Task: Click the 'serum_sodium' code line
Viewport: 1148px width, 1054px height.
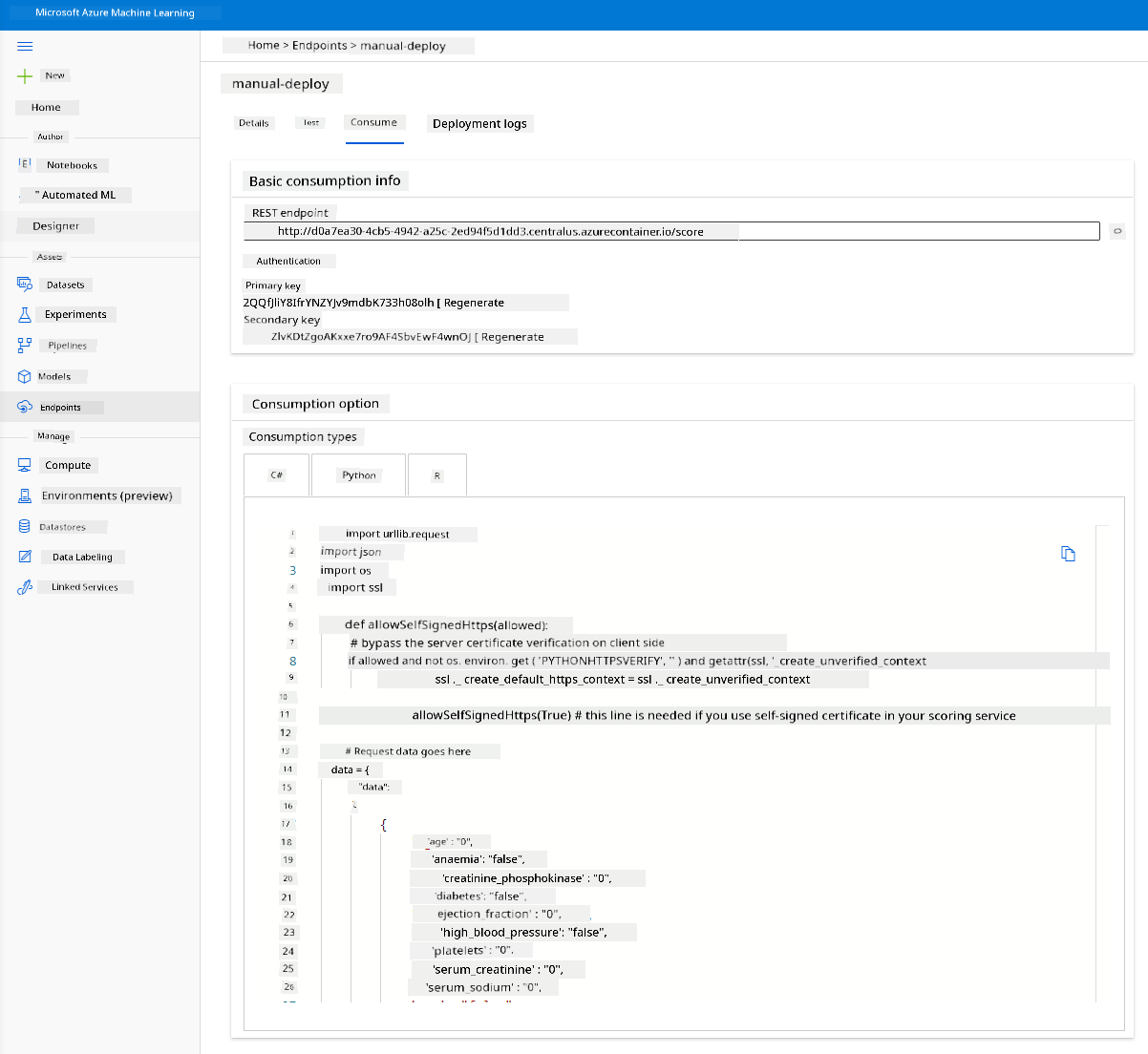Action: coord(483,987)
